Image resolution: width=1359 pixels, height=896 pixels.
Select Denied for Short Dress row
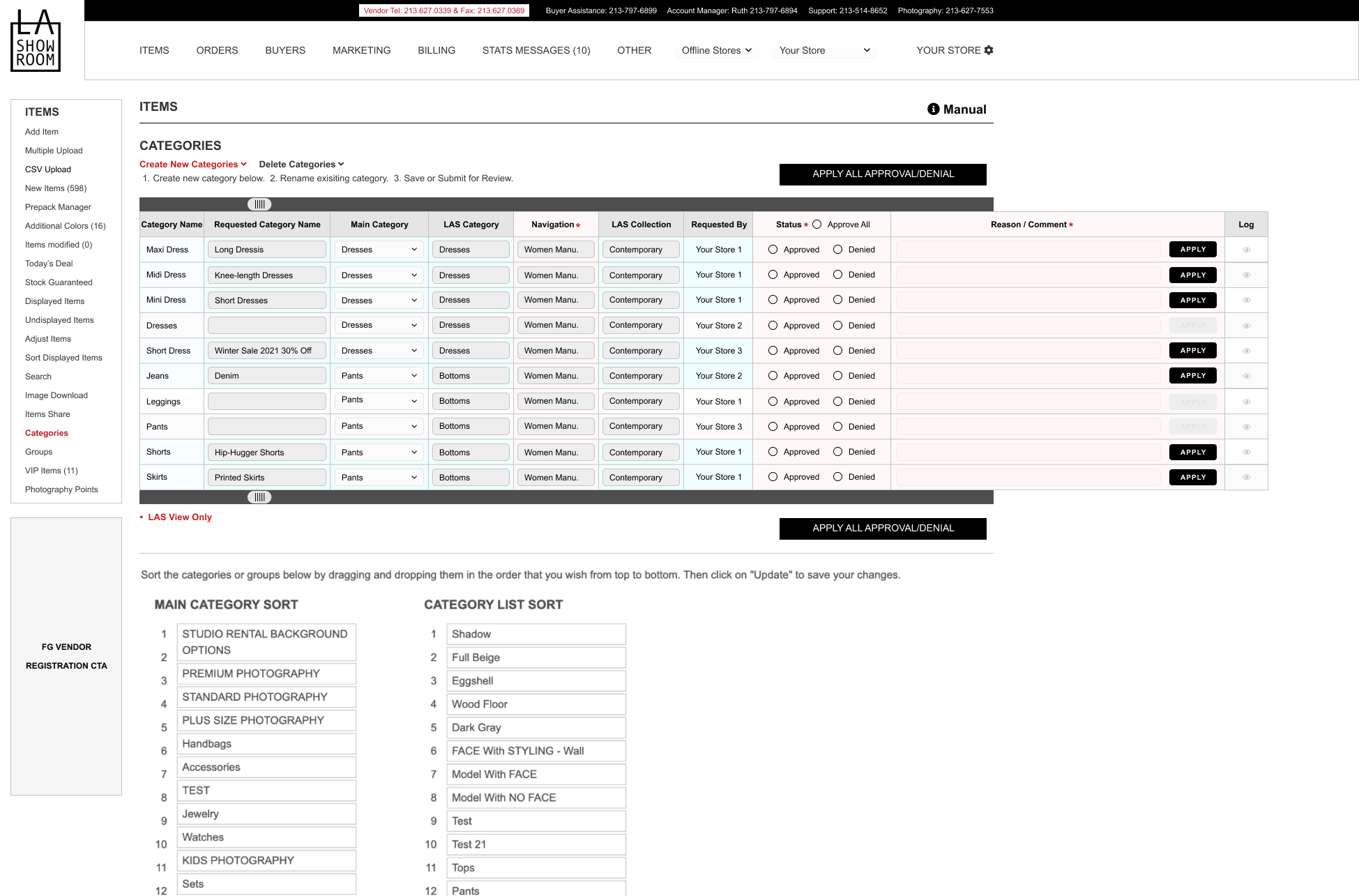click(838, 351)
